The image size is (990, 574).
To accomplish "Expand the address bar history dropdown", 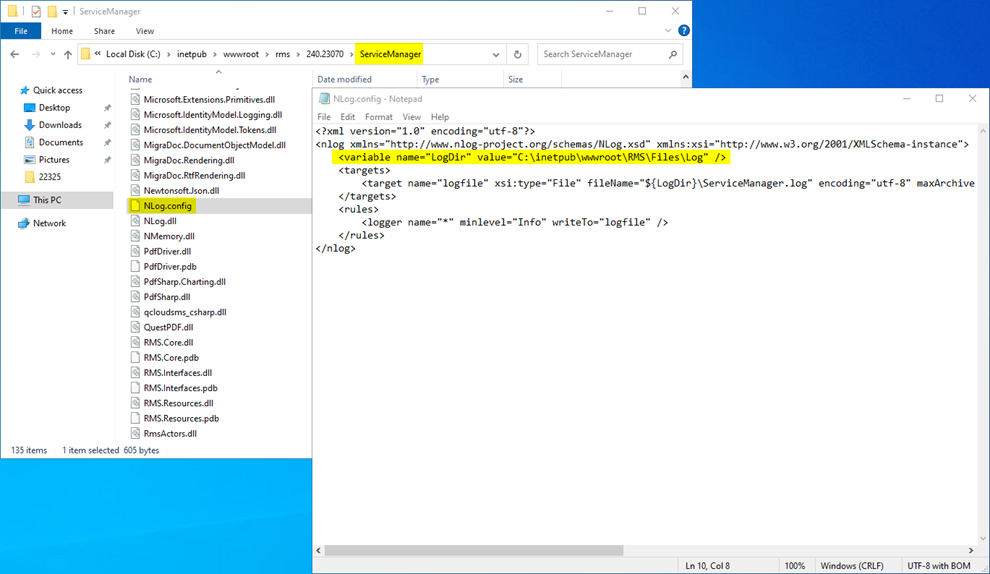I will (x=496, y=54).
